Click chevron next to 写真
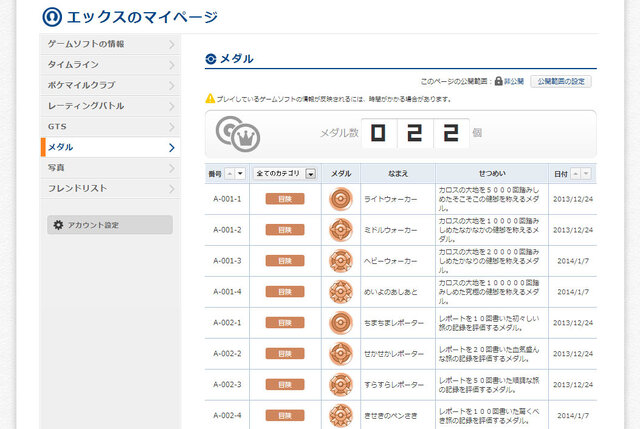640x429 pixels. tap(172, 168)
